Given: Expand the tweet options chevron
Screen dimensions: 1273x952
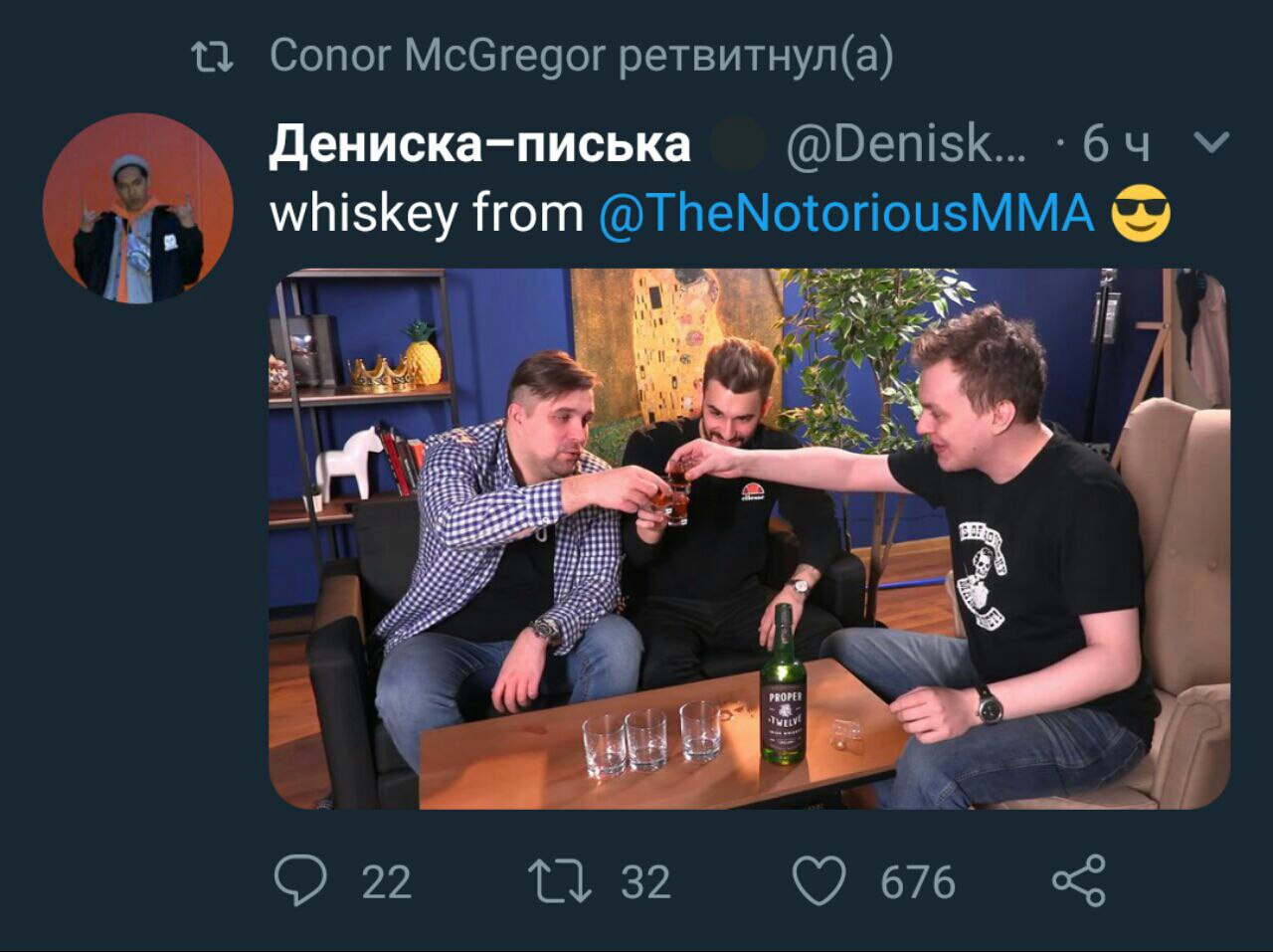Looking at the screenshot, I should pyautogui.click(x=1210, y=143).
